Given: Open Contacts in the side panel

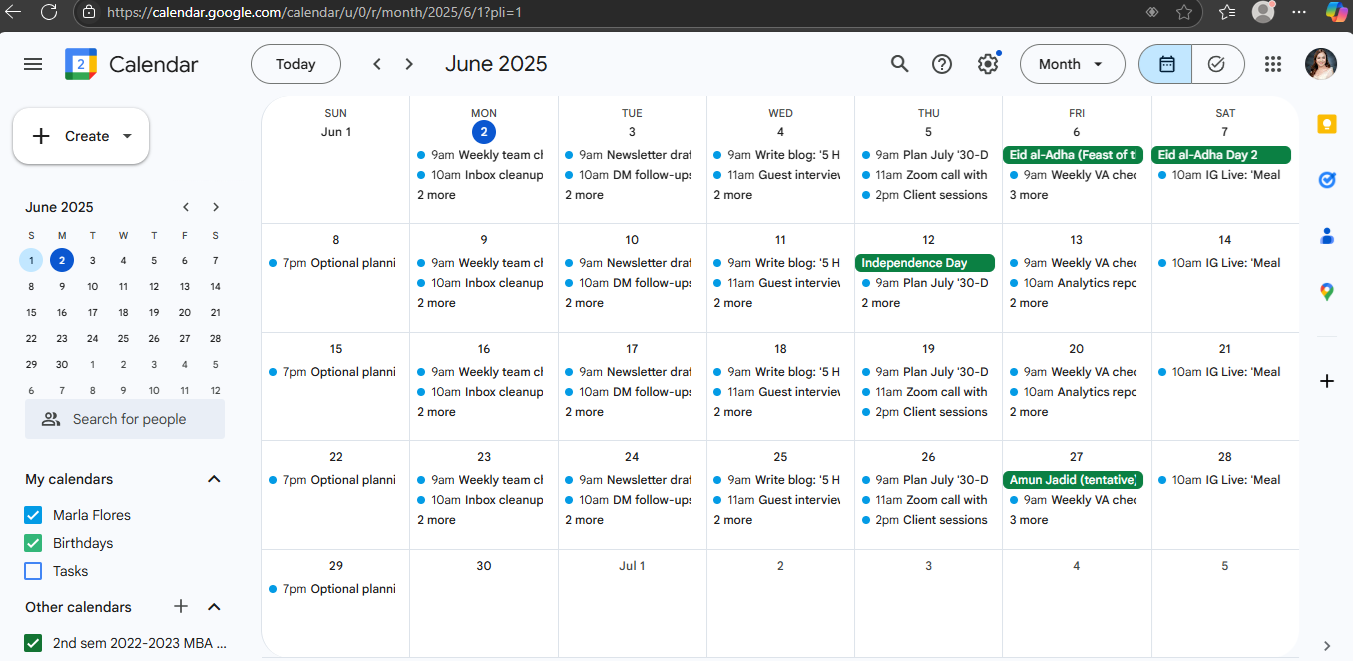Looking at the screenshot, I should [1327, 236].
